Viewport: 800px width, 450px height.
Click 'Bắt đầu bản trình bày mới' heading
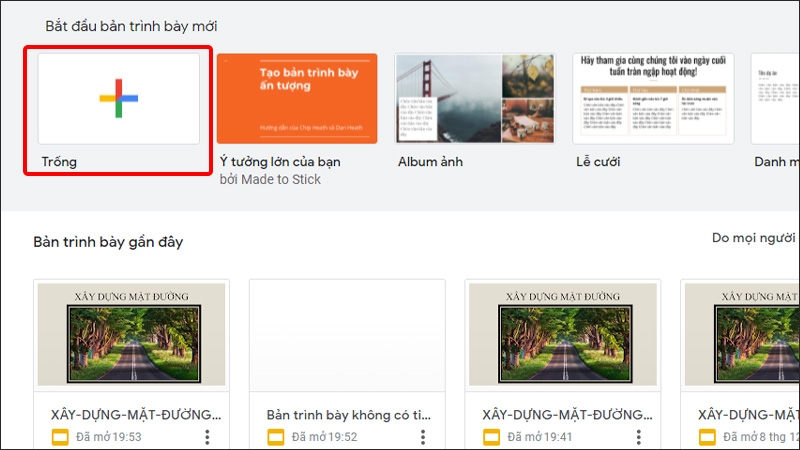(131, 26)
